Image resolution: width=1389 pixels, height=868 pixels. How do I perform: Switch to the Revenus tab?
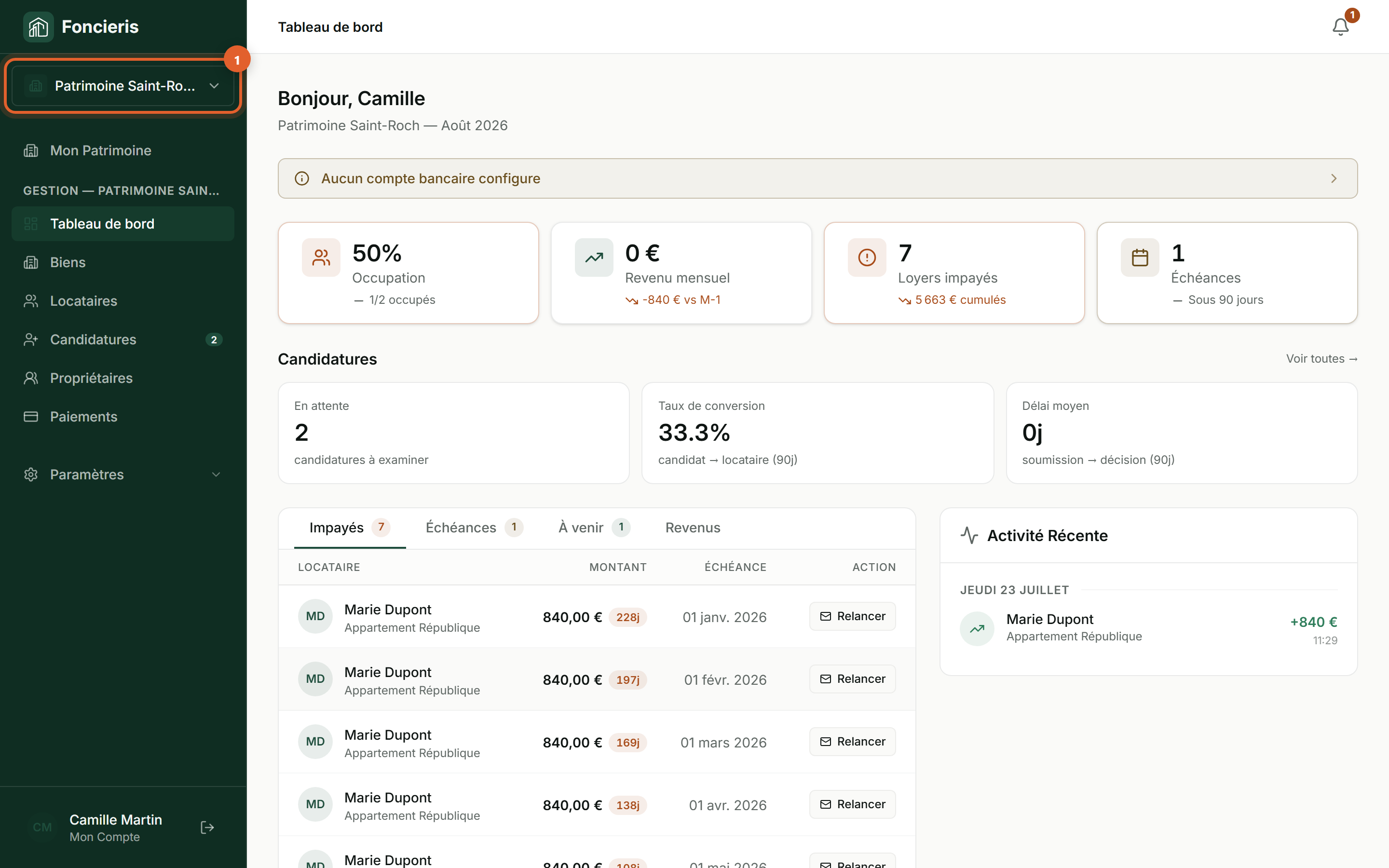692,528
